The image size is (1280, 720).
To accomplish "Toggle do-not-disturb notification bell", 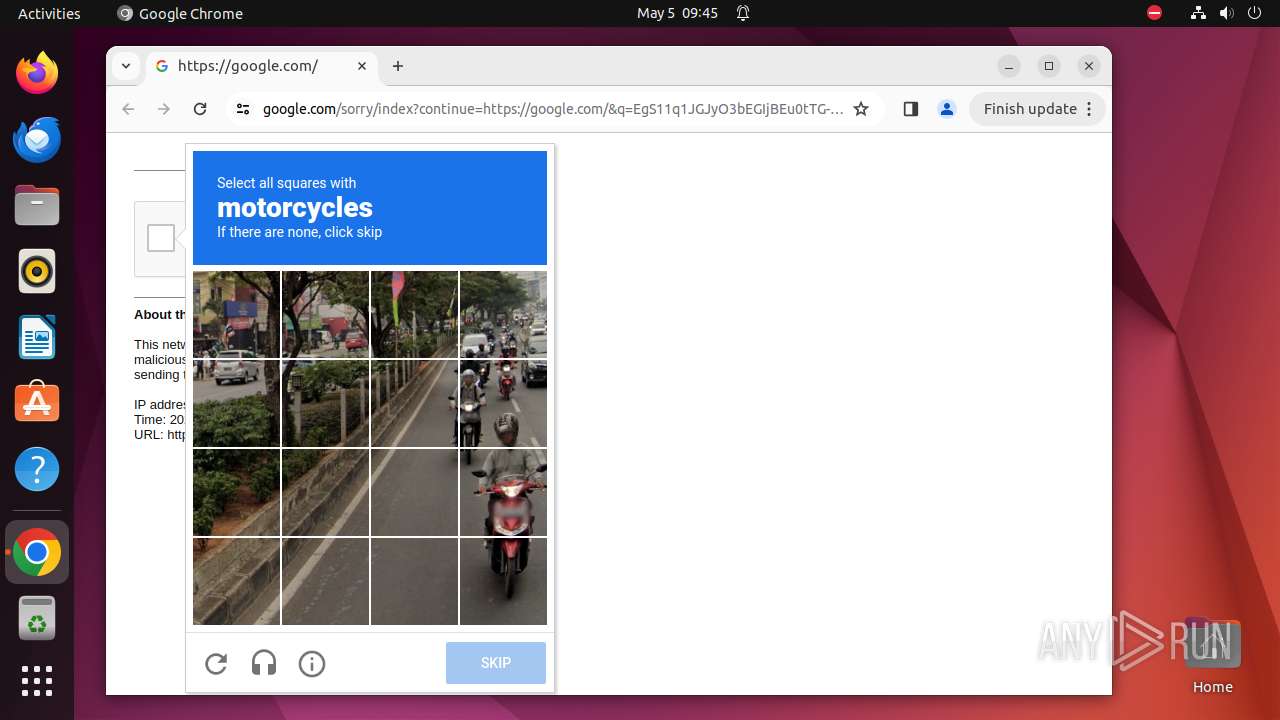I will 743,13.
